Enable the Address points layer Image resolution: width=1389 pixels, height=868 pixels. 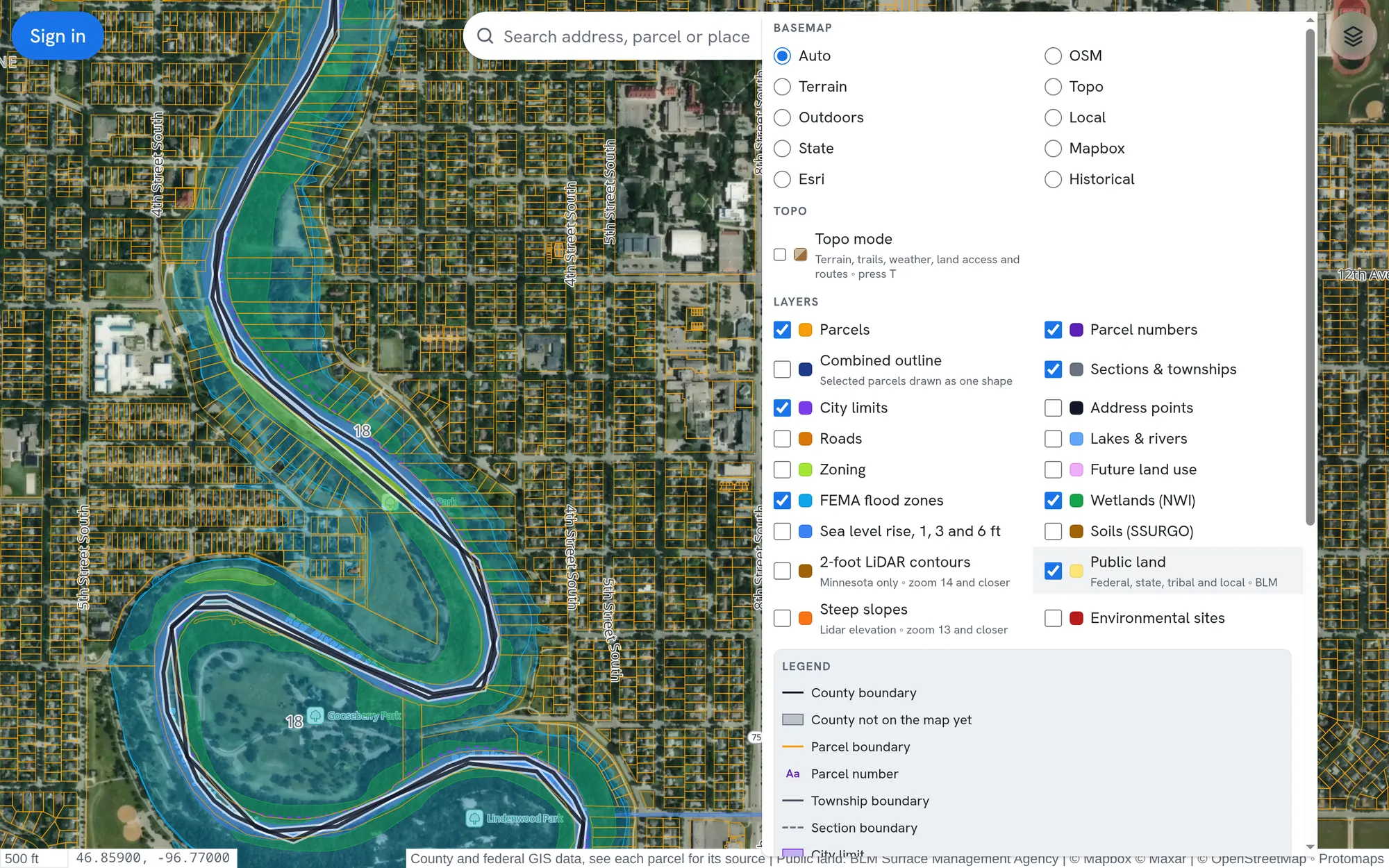click(x=1053, y=408)
